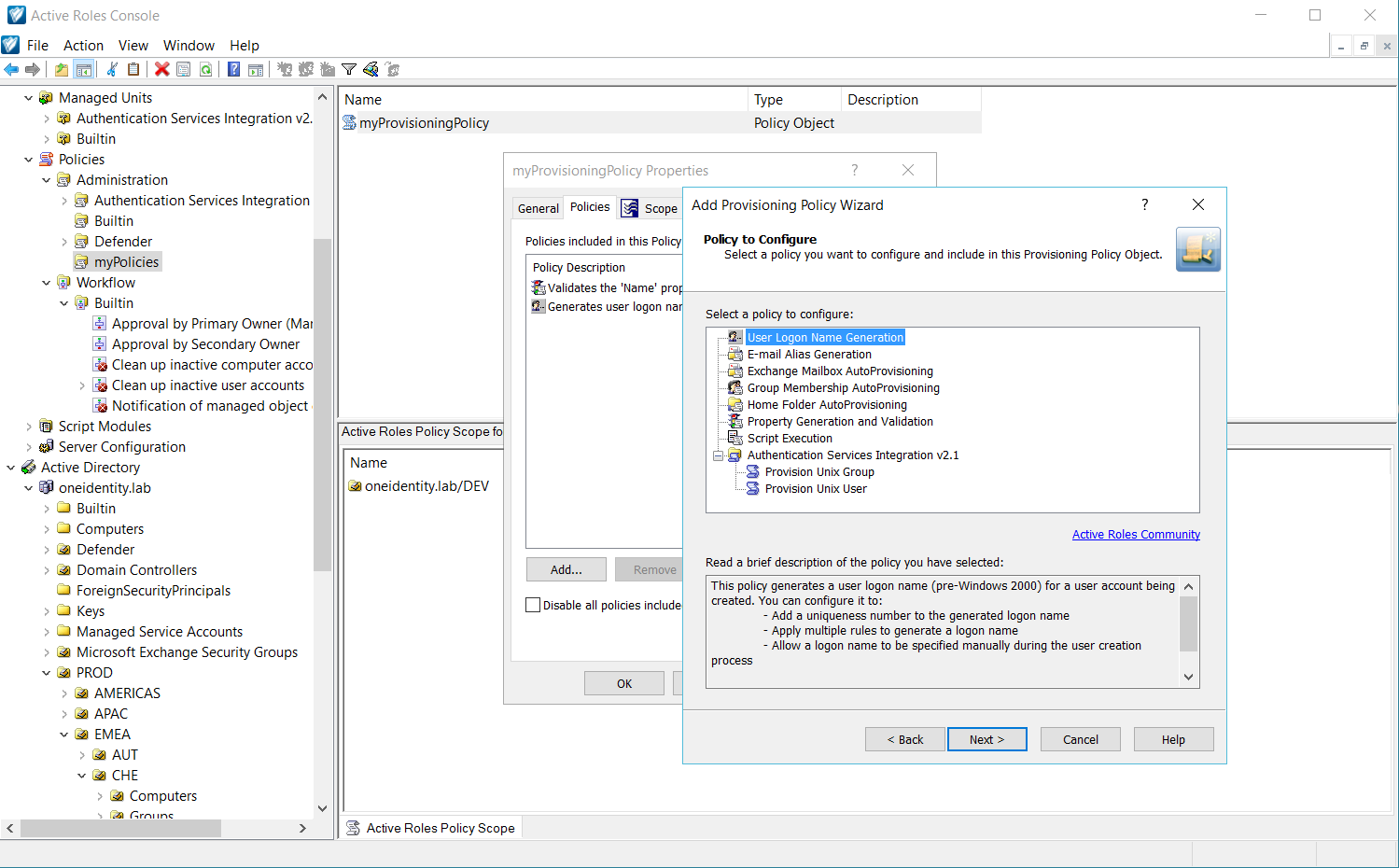Select Approval by Secondary Owner workflow
The height and width of the screenshot is (868, 1399).
click(205, 343)
